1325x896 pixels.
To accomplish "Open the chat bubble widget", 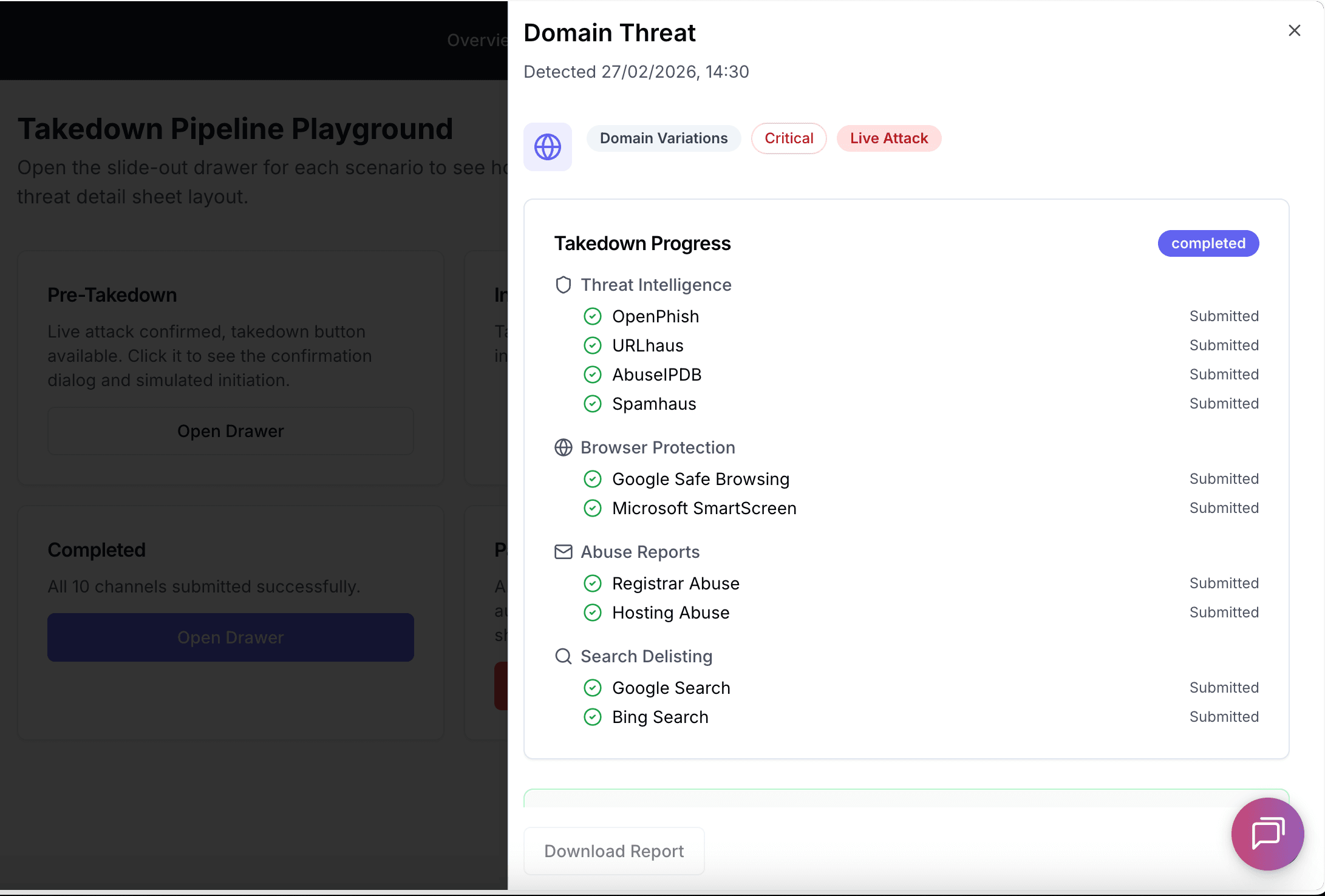I will click(x=1267, y=834).
